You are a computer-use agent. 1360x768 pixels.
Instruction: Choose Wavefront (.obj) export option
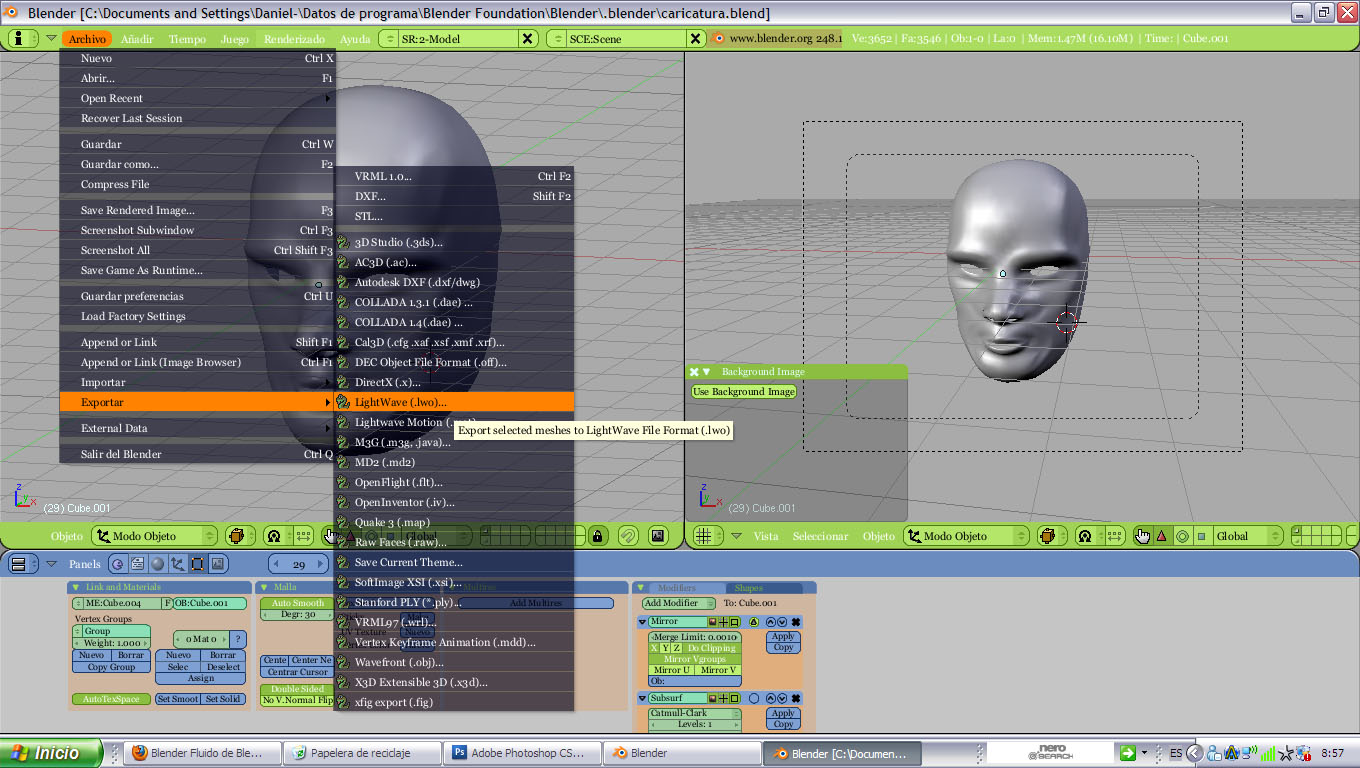[455, 662]
